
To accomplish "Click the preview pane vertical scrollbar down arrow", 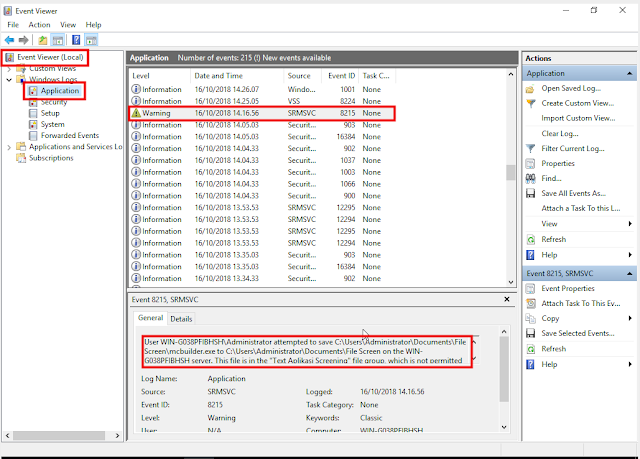I will click(x=504, y=427).
